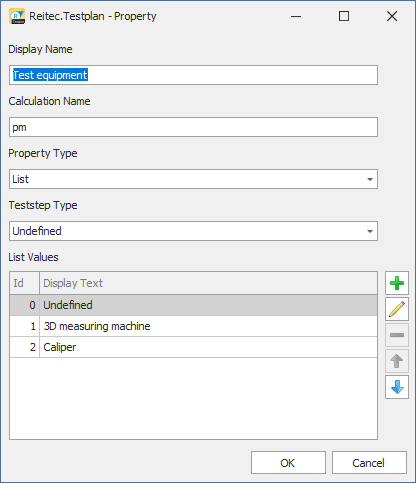Screen dimensions: 416x483
Task: Move list value up with gray arrow
Action: 397,361
